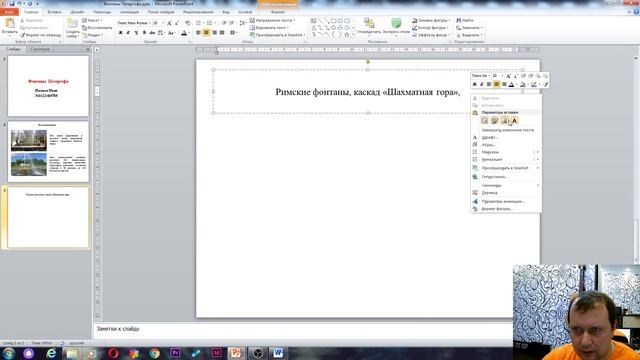Screen dimensions: 640x360
Task: Choose the Keep Text Only paste option
Action: click(x=514, y=120)
